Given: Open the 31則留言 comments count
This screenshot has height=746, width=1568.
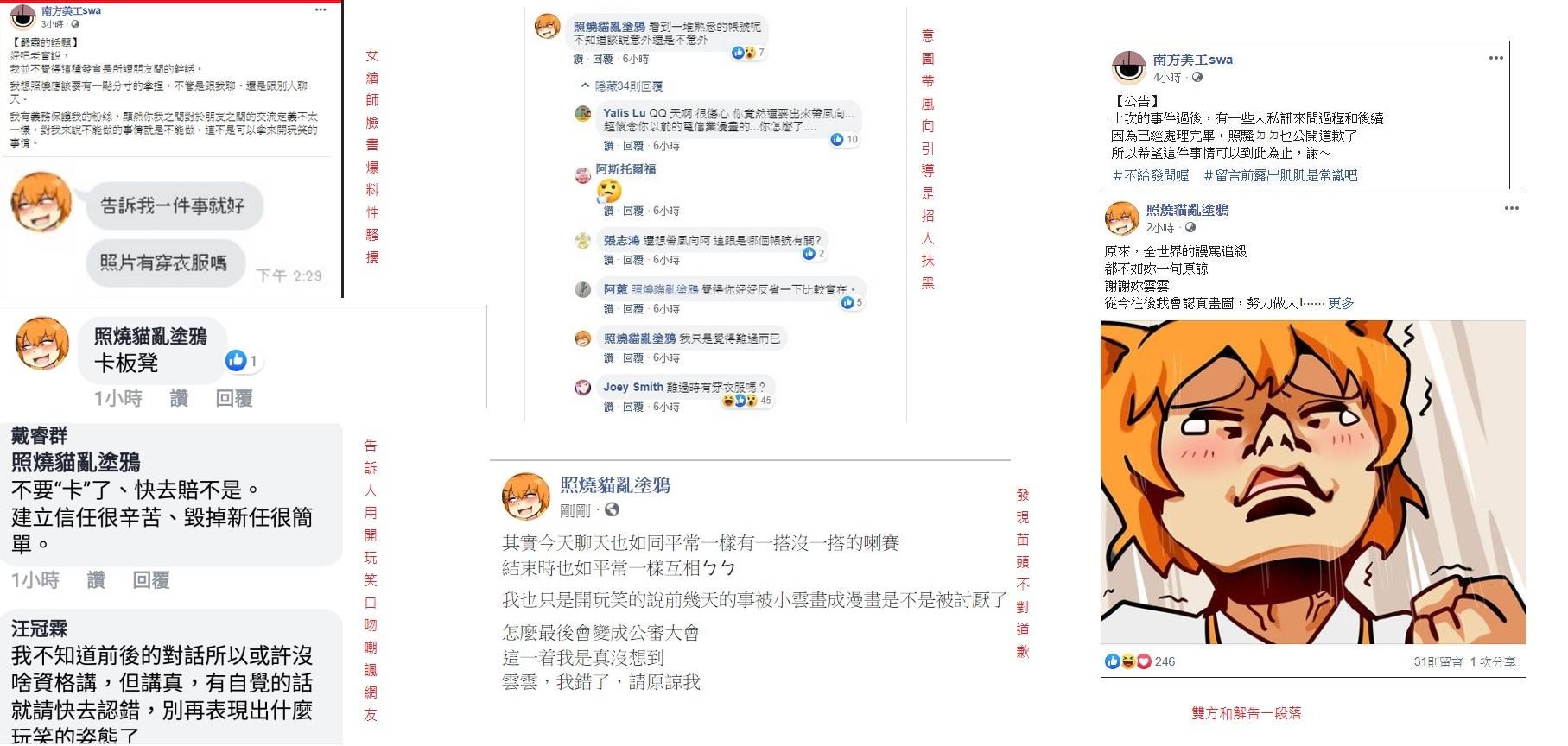Looking at the screenshot, I should [x=1438, y=662].
